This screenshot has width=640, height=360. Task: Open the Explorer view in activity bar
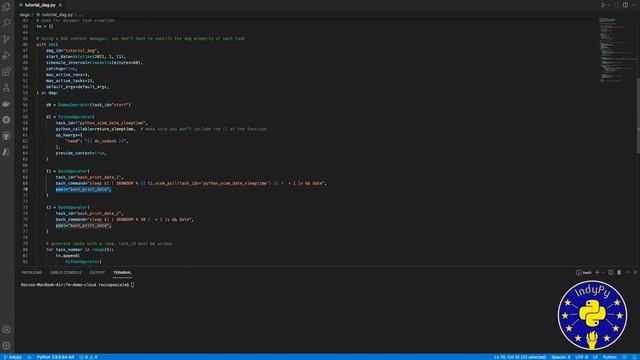[6, 7]
